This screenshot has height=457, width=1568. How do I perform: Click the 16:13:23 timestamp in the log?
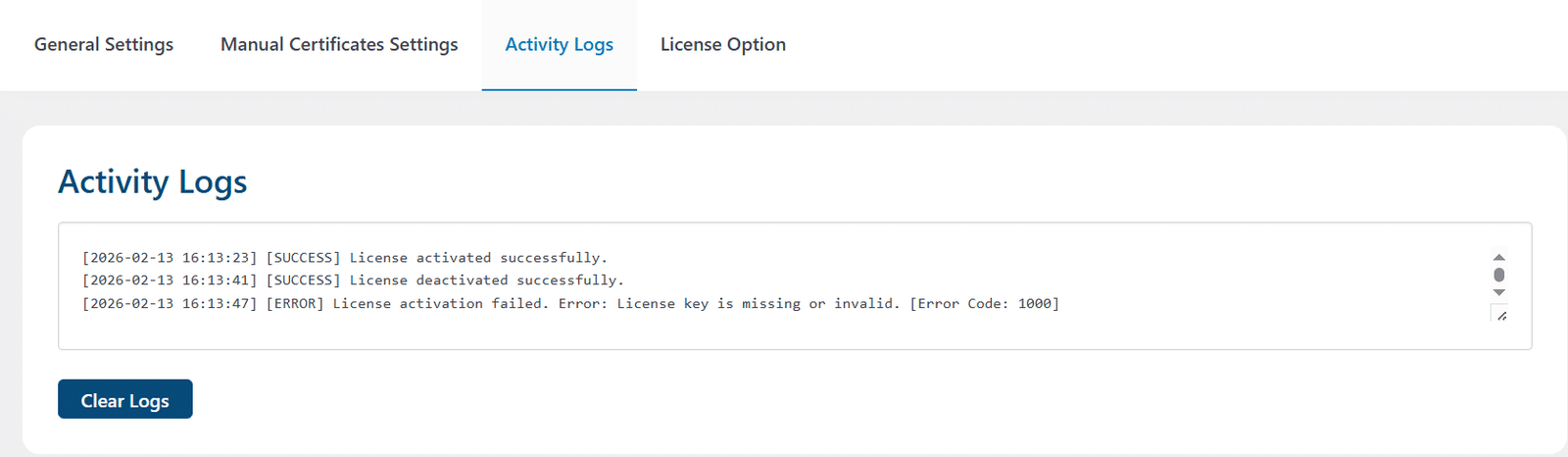(x=216, y=258)
